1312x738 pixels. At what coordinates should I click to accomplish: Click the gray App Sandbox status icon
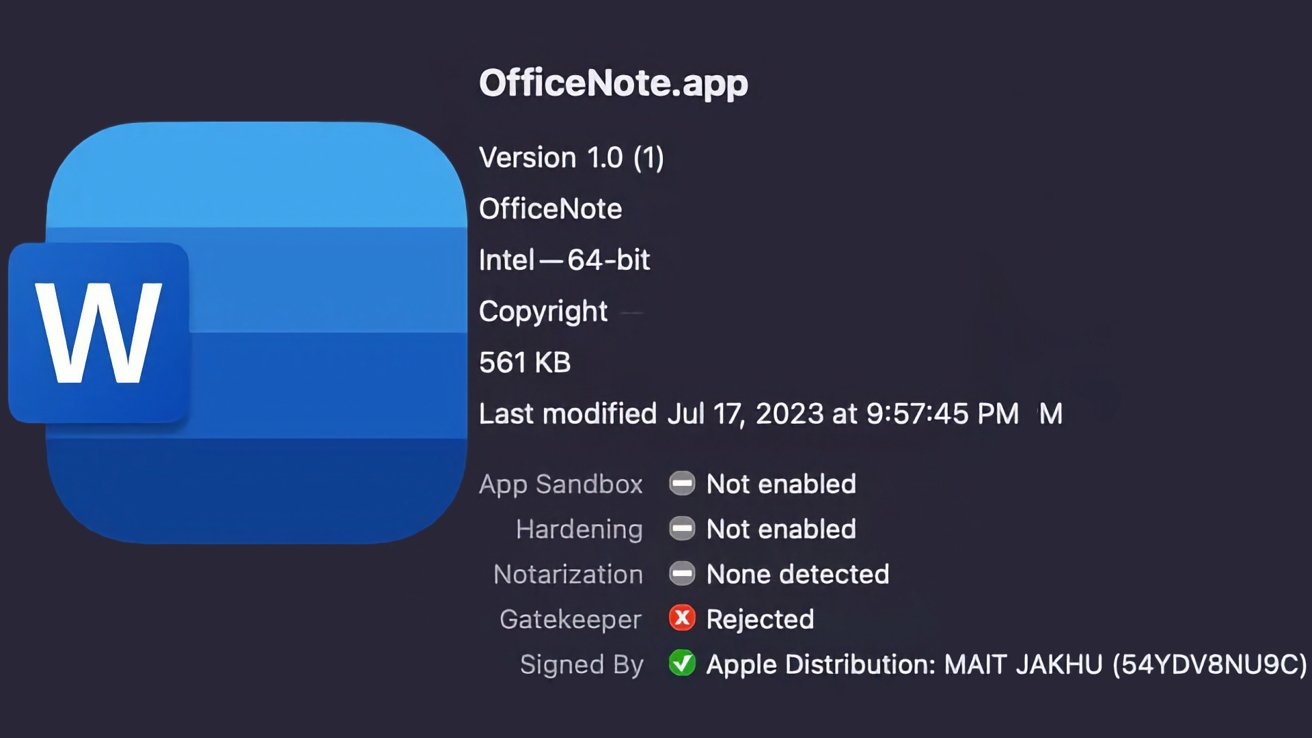[x=682, y=484]
